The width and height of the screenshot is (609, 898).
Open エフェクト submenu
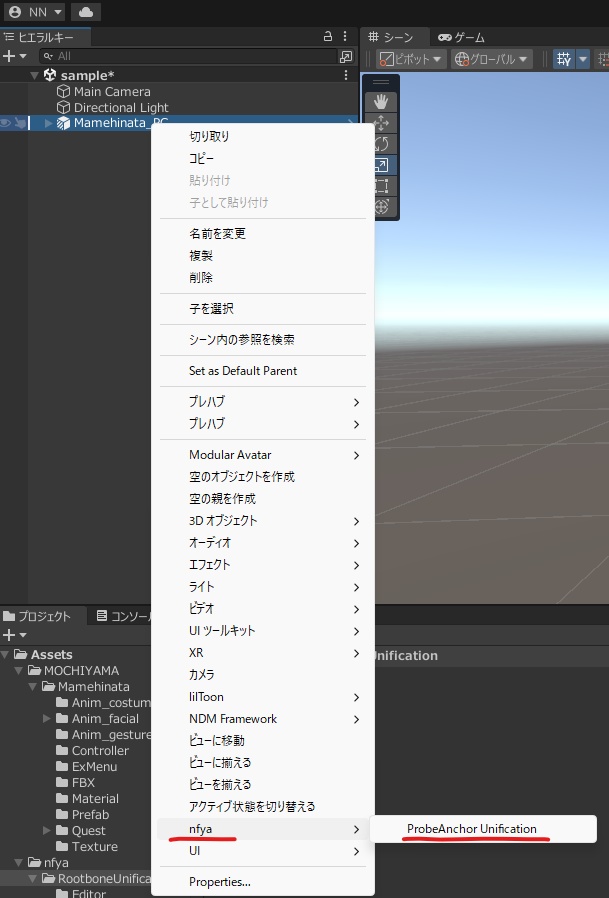point(262,565)
